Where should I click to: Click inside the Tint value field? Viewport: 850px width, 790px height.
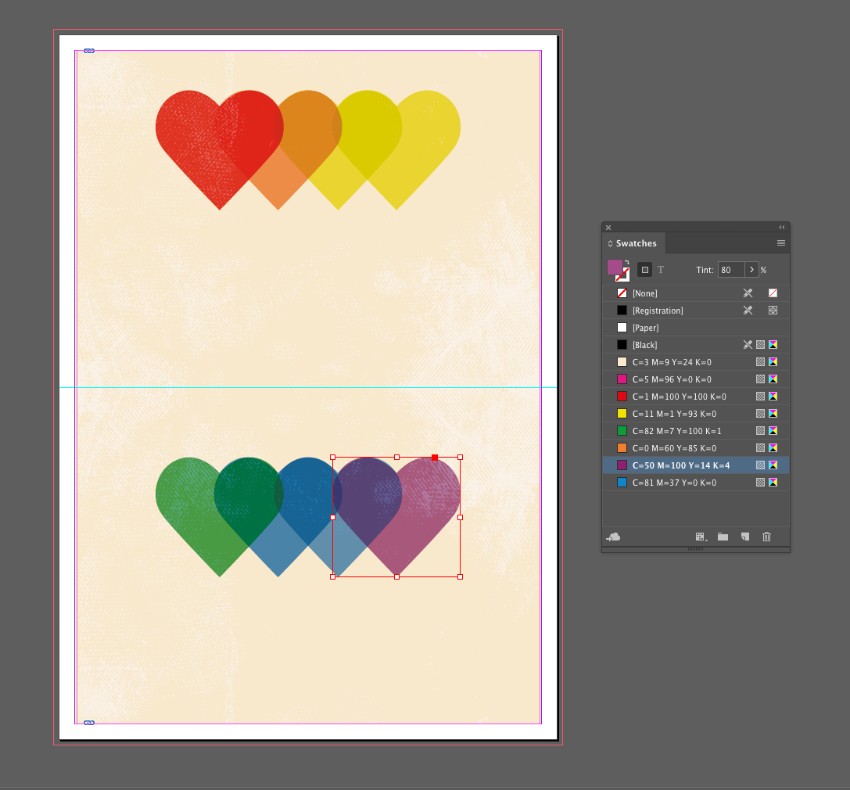731,269
